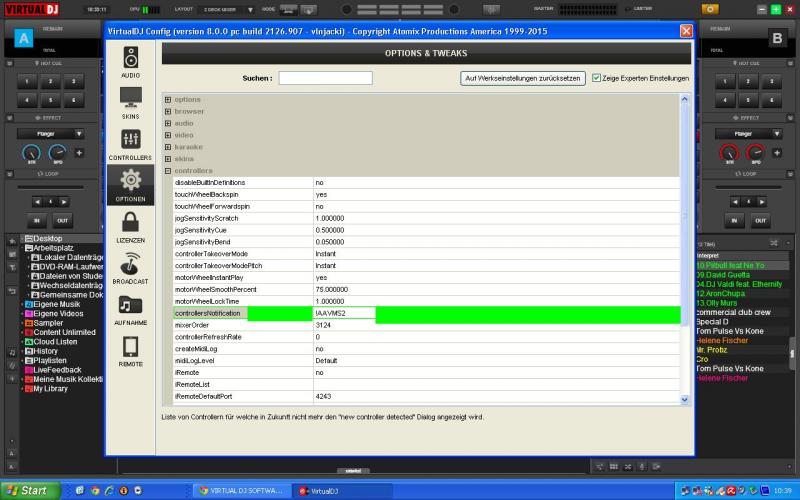Expand the 'options' settings group
This screenshot has width=800, height=500.
[x=168, y=99]
